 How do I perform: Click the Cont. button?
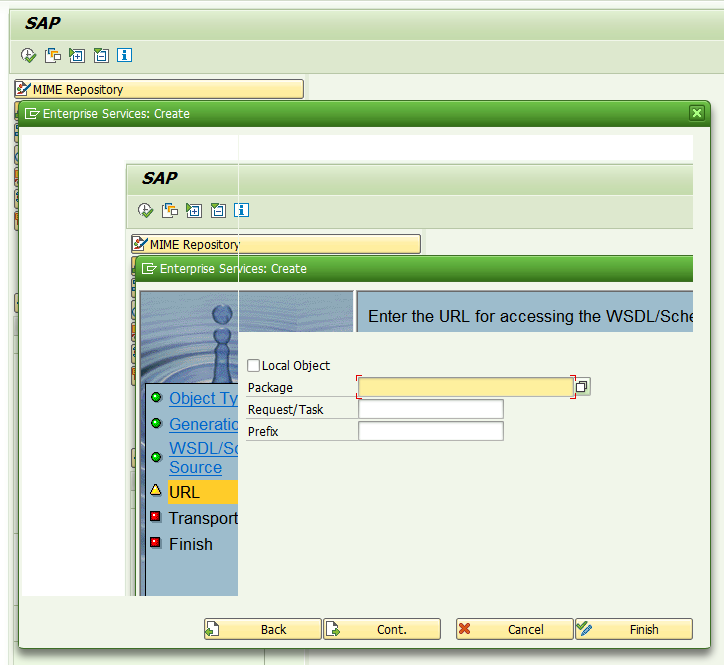[382, 629]
